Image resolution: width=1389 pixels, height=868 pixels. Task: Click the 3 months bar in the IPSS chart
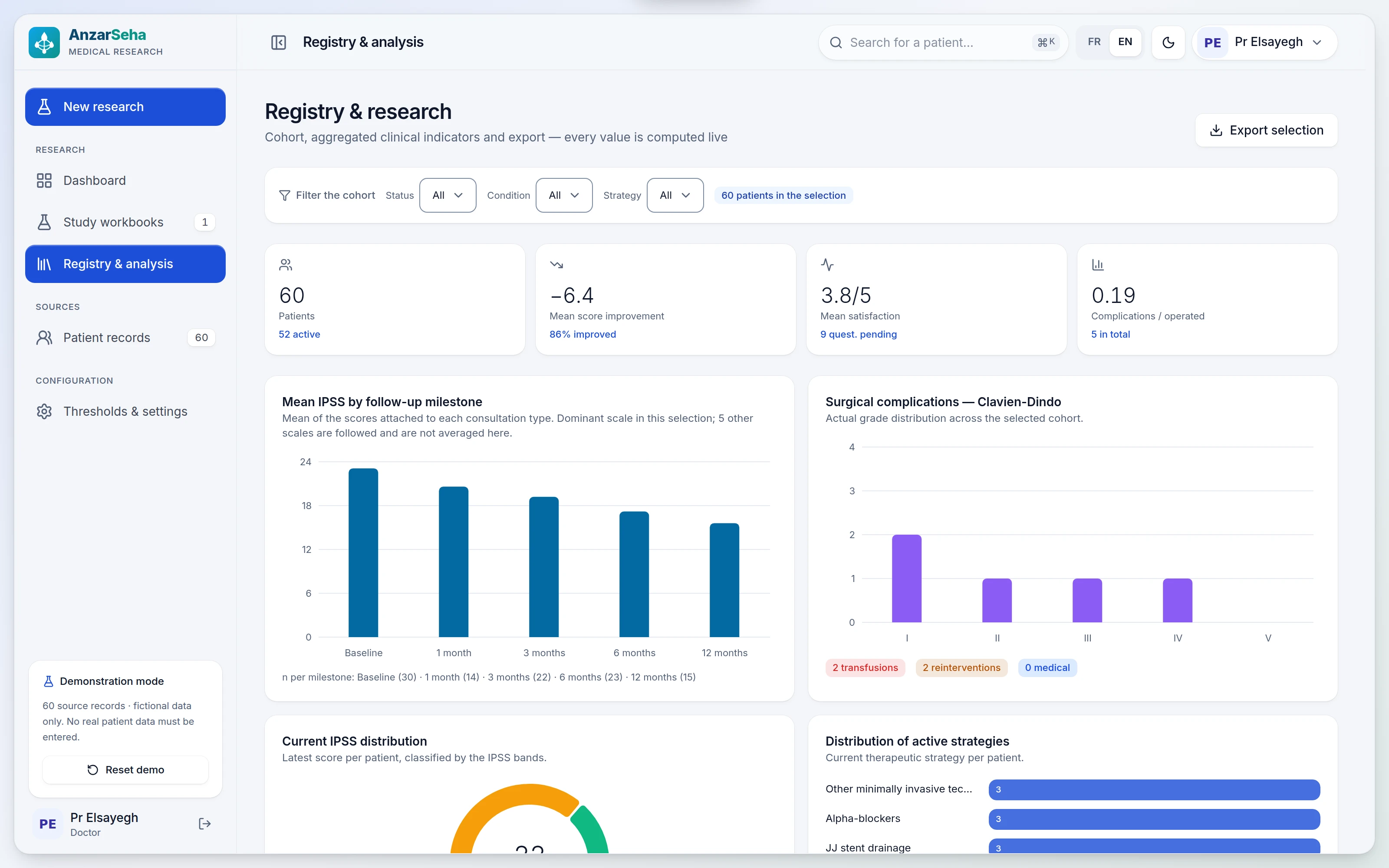point(544,567)
